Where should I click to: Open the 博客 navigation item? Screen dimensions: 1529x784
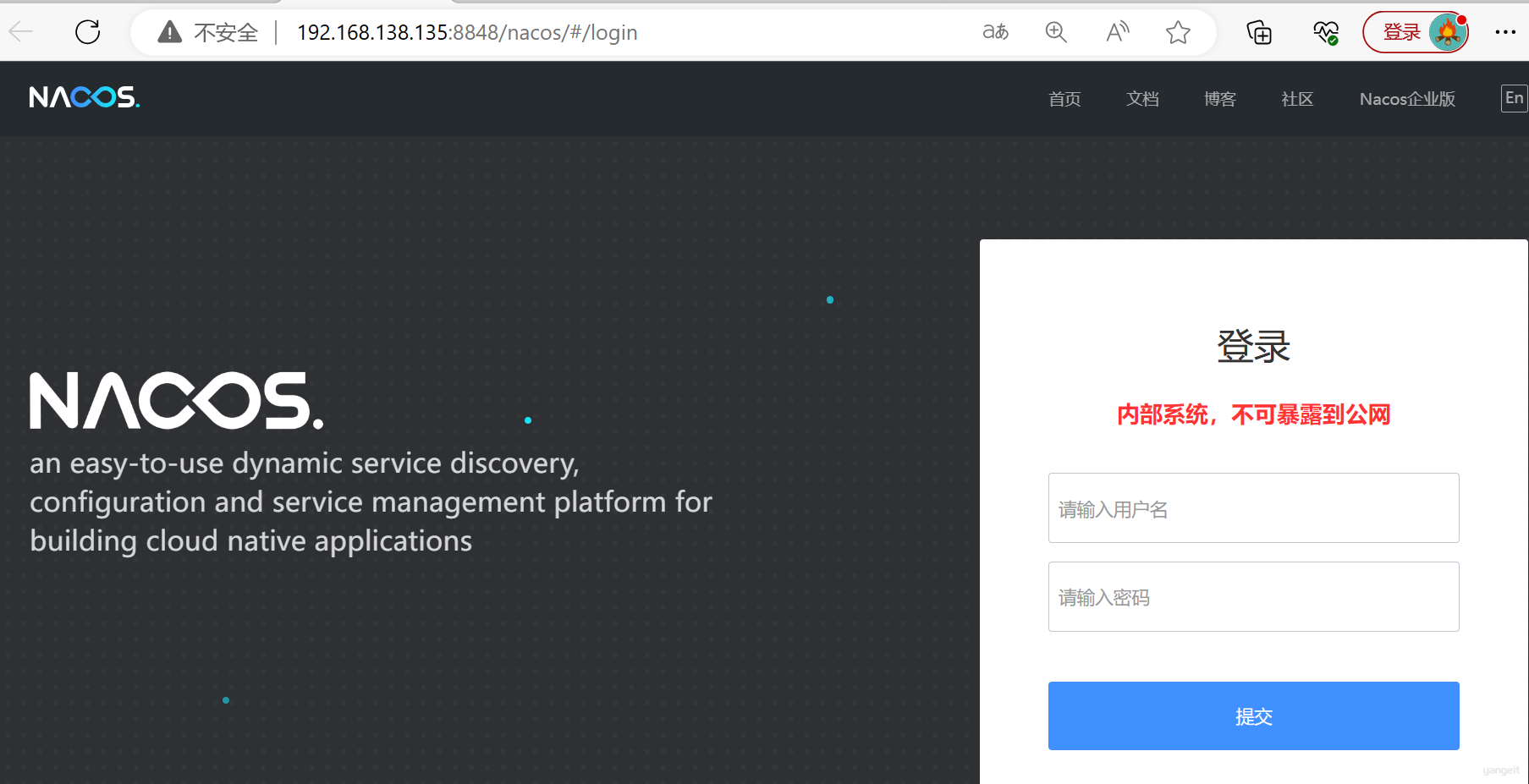1220,99
